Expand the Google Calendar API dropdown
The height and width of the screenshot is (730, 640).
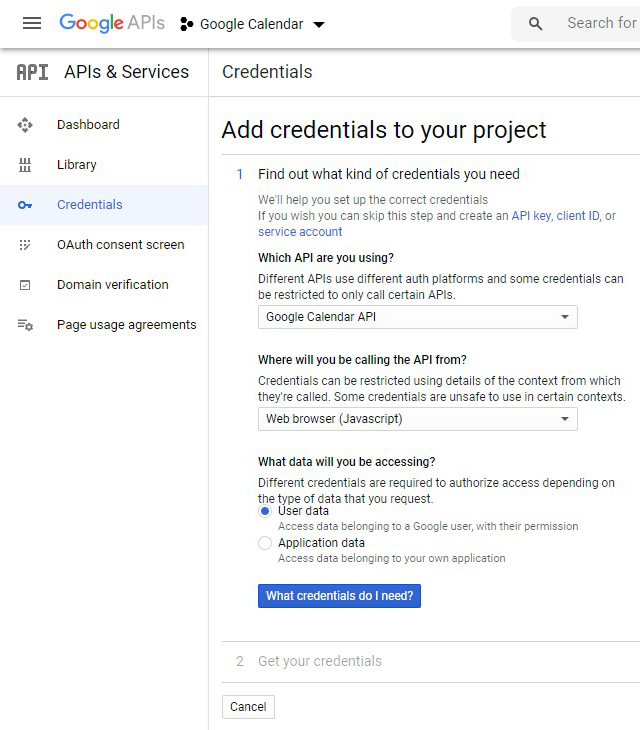coord(417,317)
